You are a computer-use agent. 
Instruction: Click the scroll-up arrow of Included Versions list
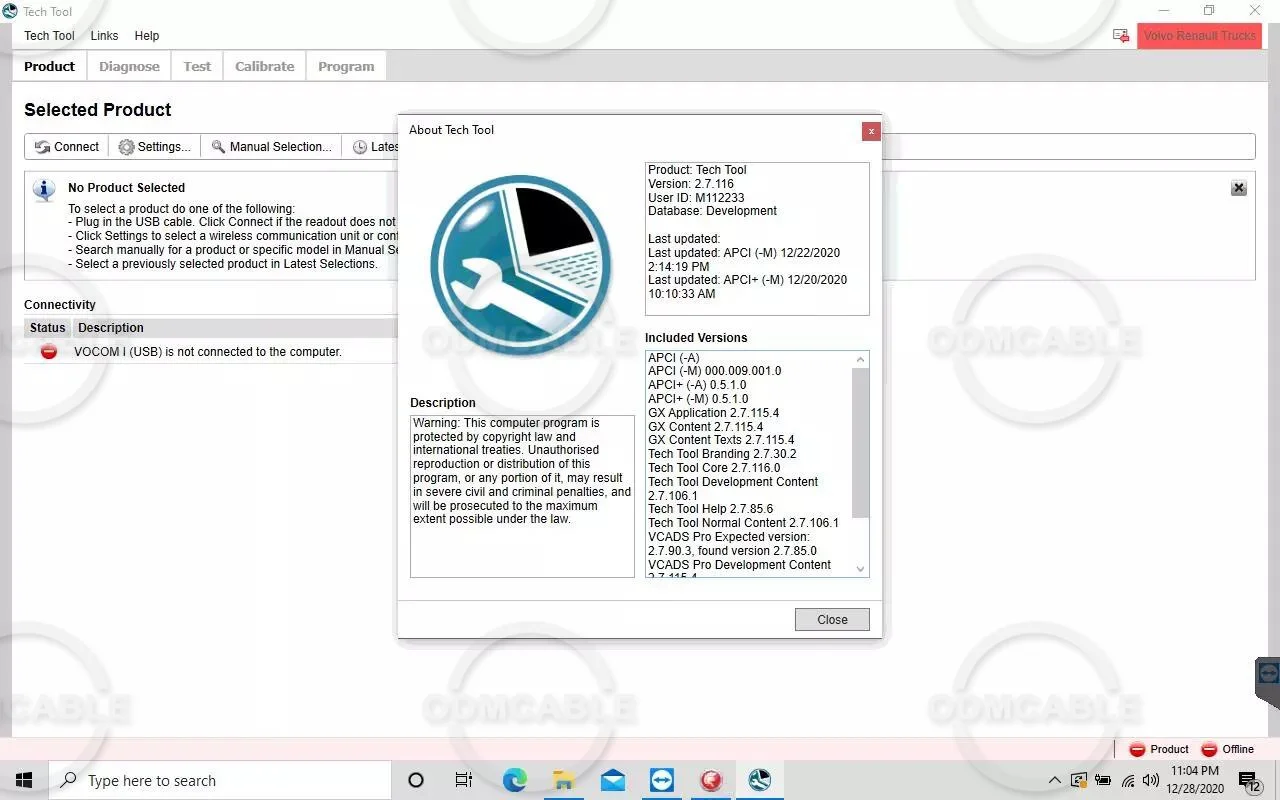point(860,359)
